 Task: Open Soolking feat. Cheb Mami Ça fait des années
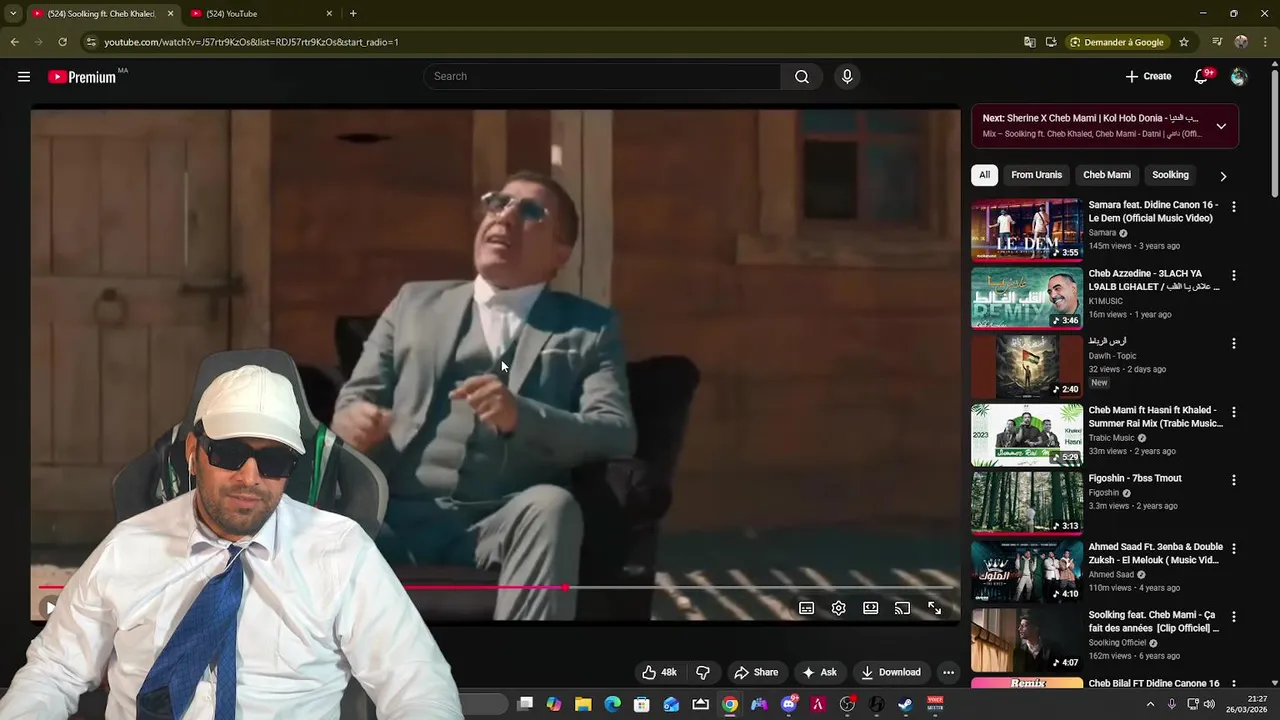tap(1154, 621)
